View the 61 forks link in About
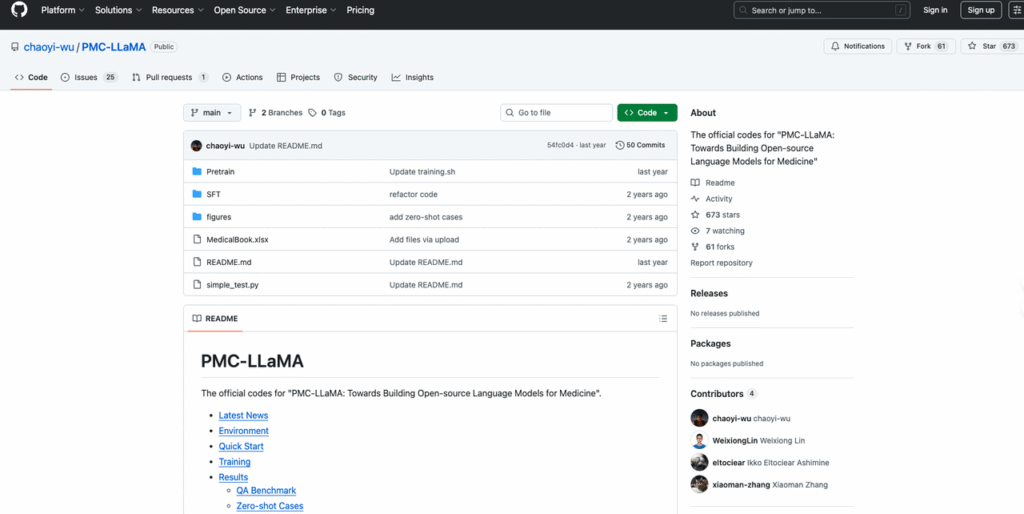Viewport: 1024px width, 514px height. tap(712, 247)
